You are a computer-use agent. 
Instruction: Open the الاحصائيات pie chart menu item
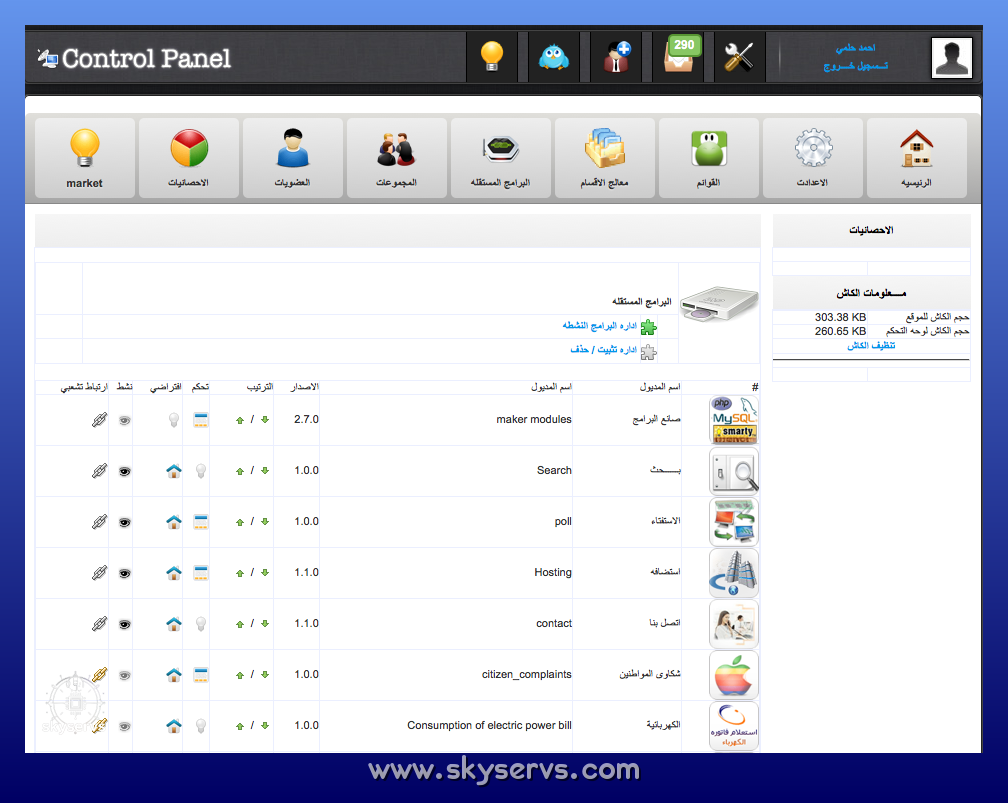click(x=188, y=157)
